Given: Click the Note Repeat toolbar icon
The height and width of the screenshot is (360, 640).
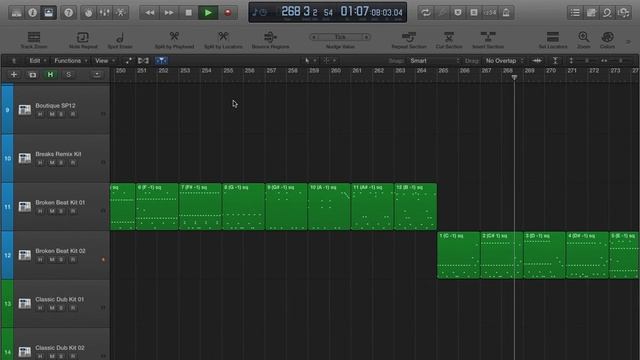Looking at the screenshot, I should coord(83,37).
